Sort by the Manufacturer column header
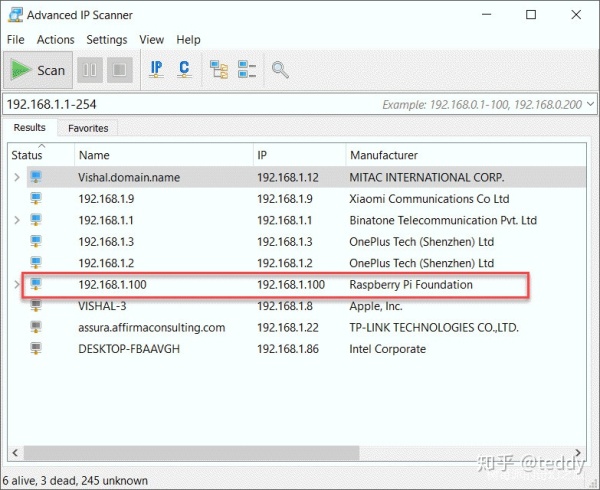The height and width of the screenshot is (490, 600). (466, 155)
